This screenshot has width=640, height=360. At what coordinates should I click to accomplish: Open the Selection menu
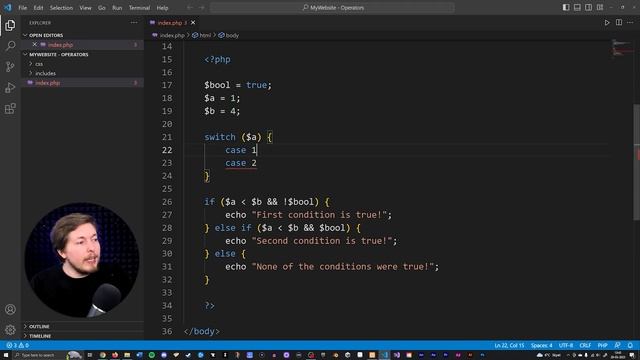coord(61,8)
